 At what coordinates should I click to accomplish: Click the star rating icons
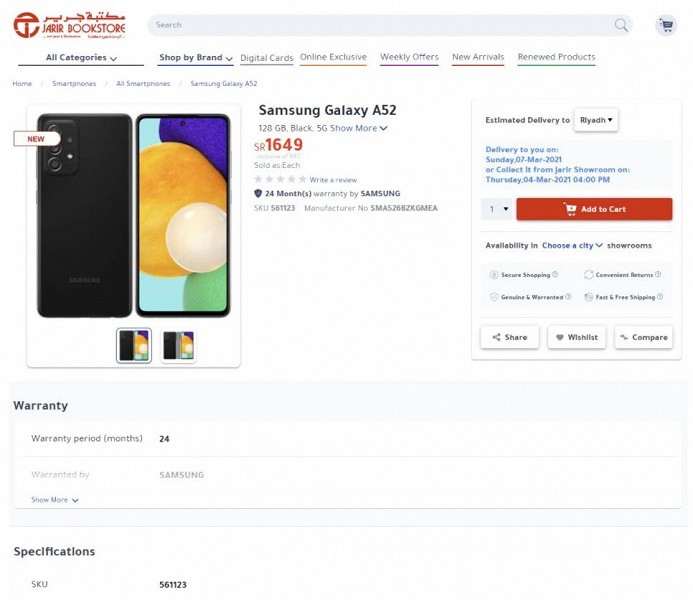[x=280, y=179]
